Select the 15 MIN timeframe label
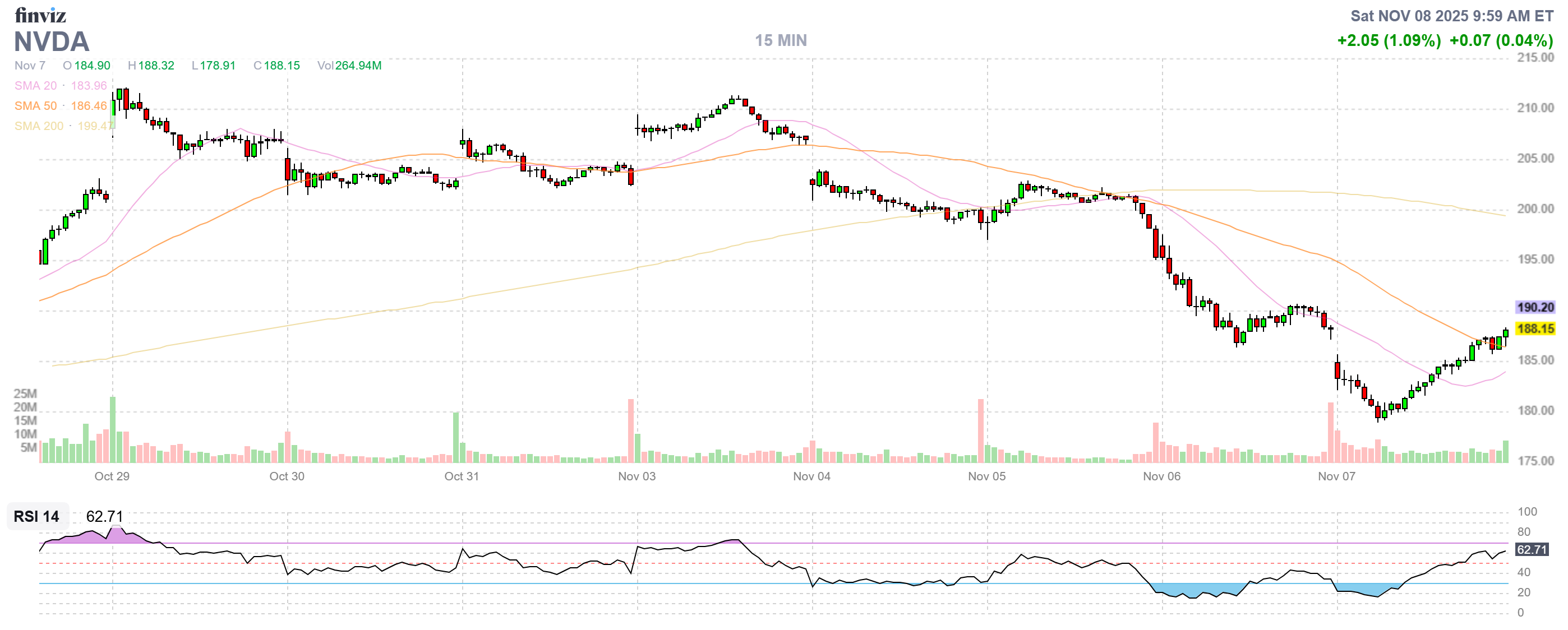The image size is (1568, 630). pos(780,41)
